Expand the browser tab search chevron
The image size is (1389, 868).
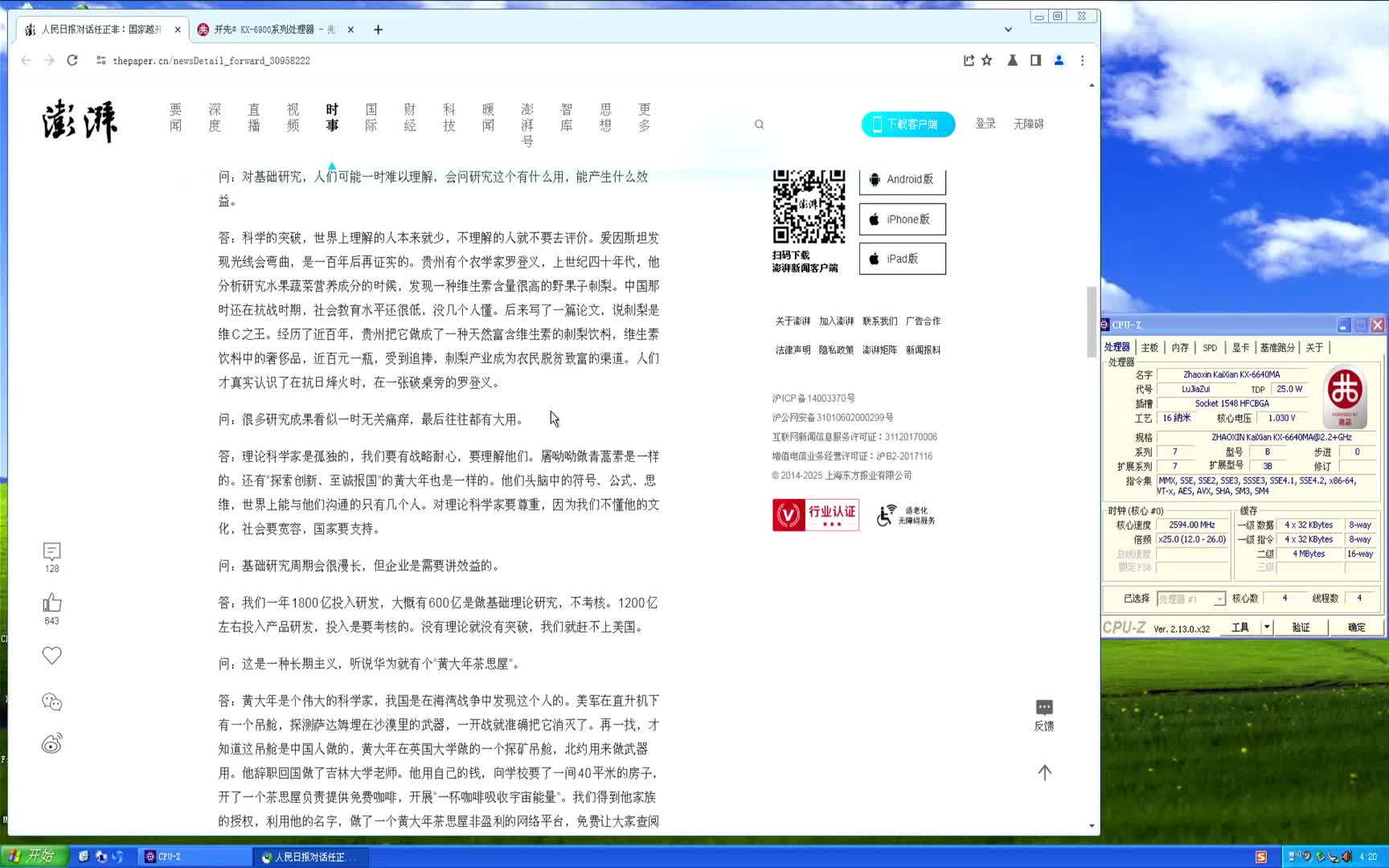click(1008, 30)
